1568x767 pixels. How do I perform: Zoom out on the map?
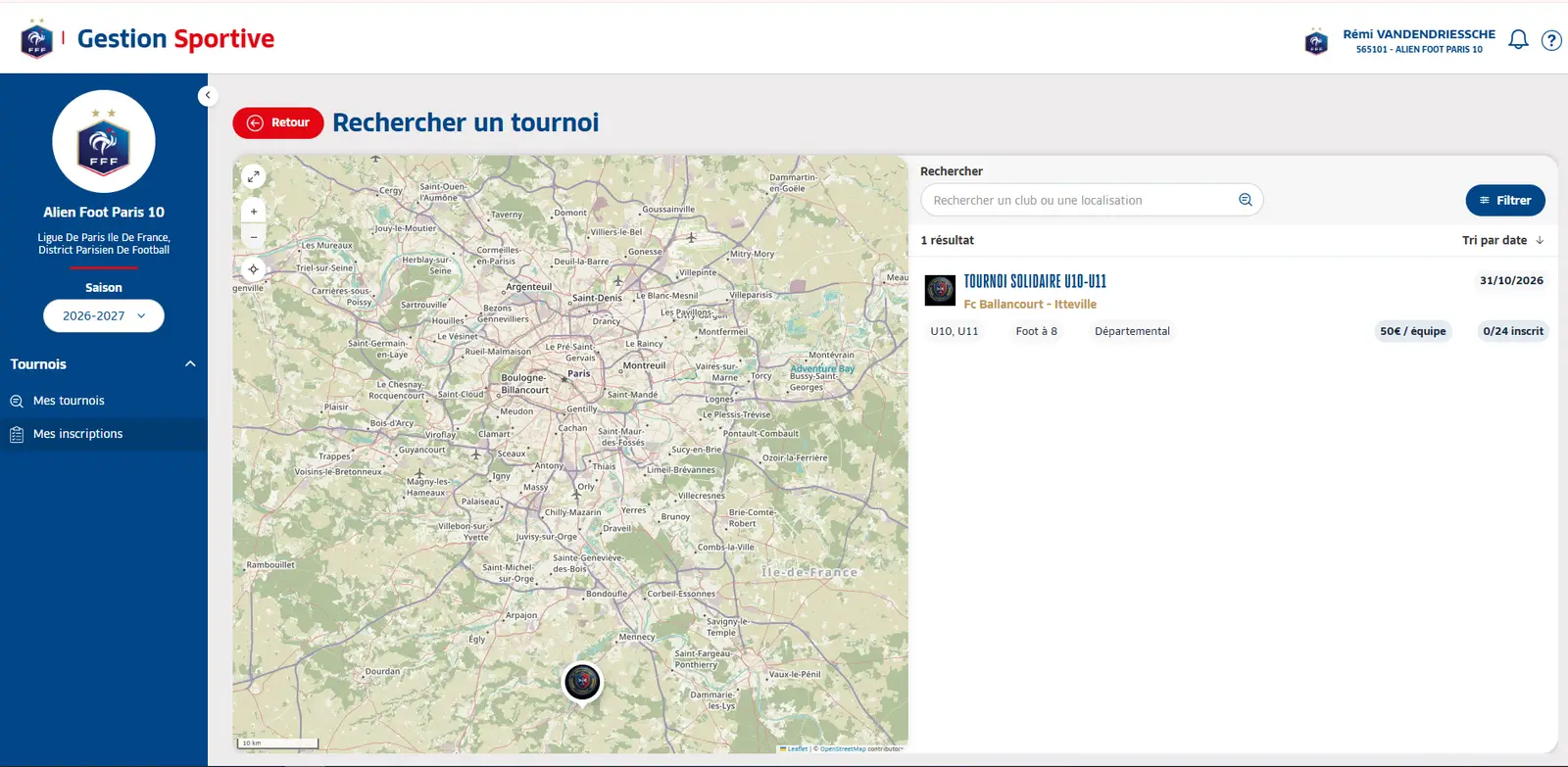pyautogui.click(x=254, y=236)
